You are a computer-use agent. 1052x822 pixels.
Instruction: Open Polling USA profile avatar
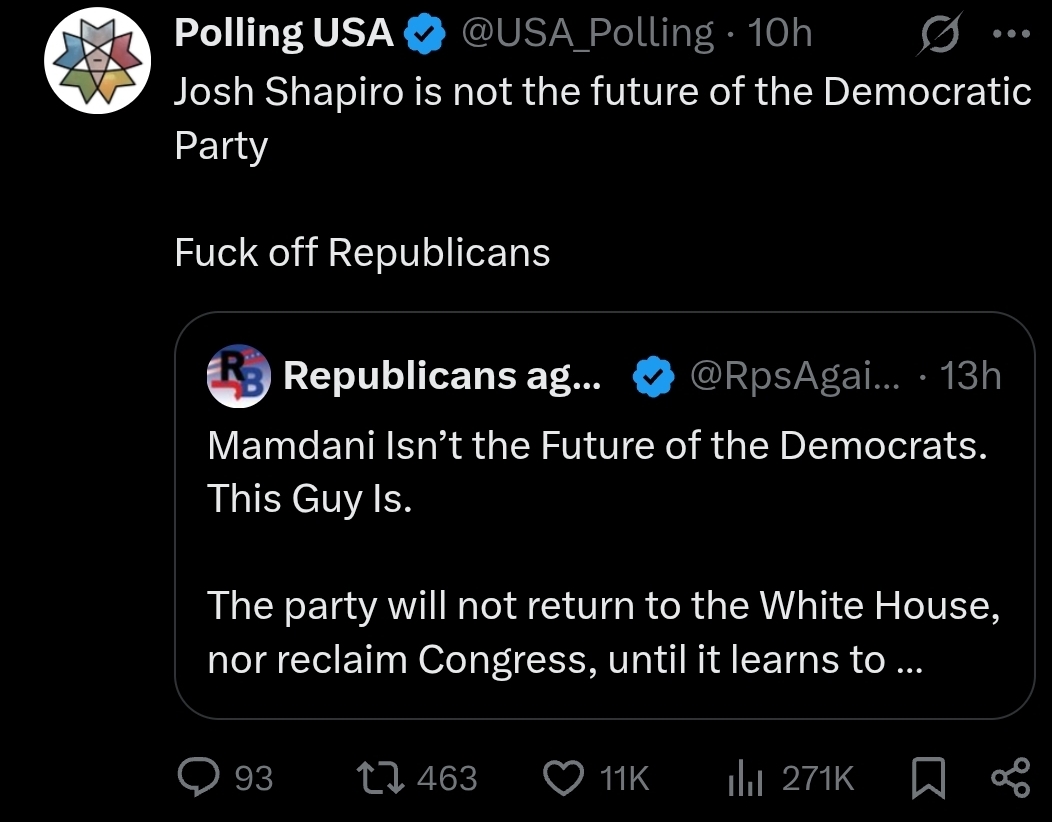point(98,63)
